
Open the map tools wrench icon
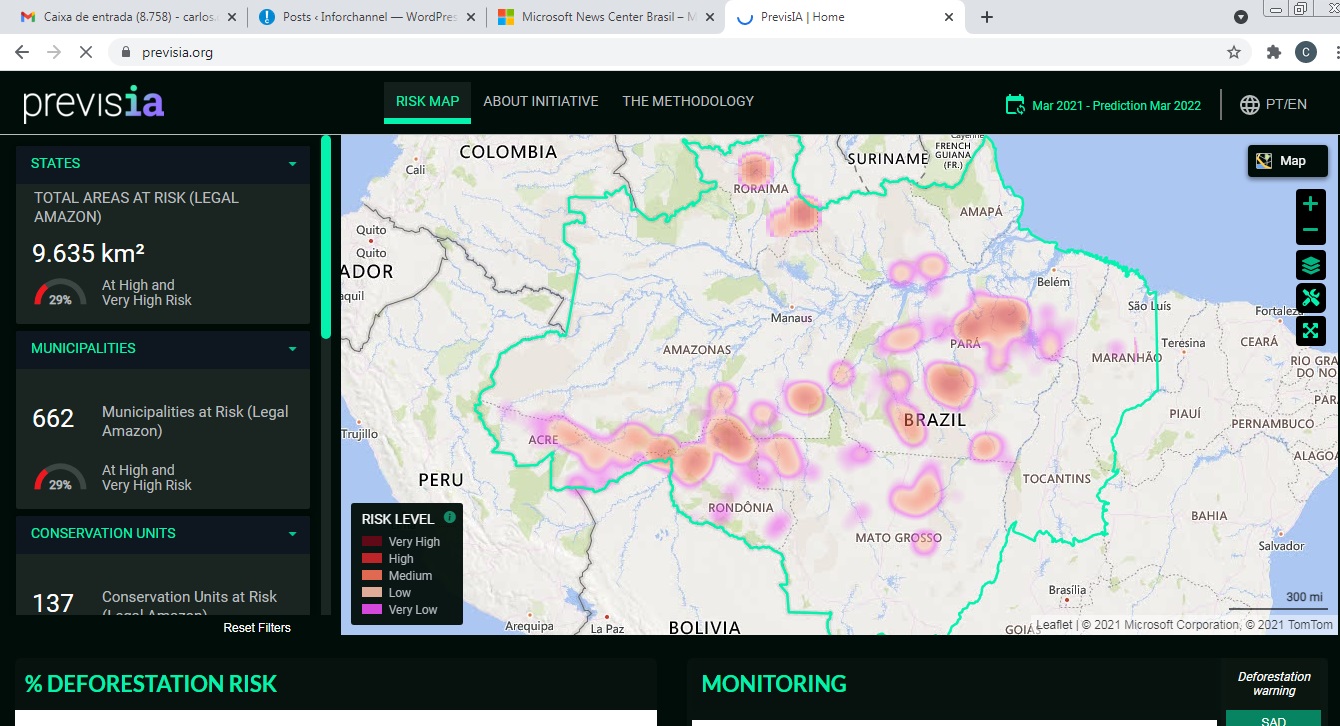click(1310, 298)
